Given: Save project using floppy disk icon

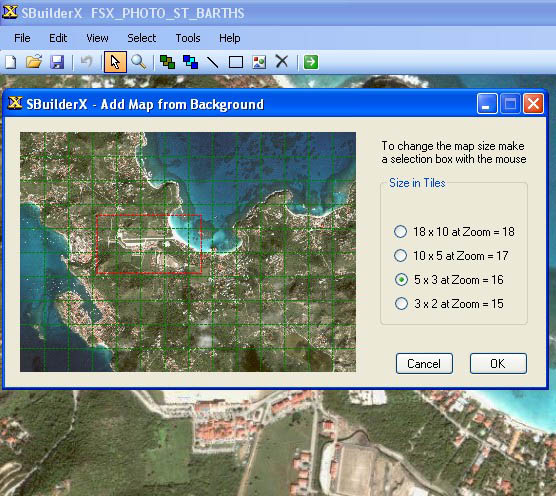Looking at the screenshot, I should click(x=57, y=62).
